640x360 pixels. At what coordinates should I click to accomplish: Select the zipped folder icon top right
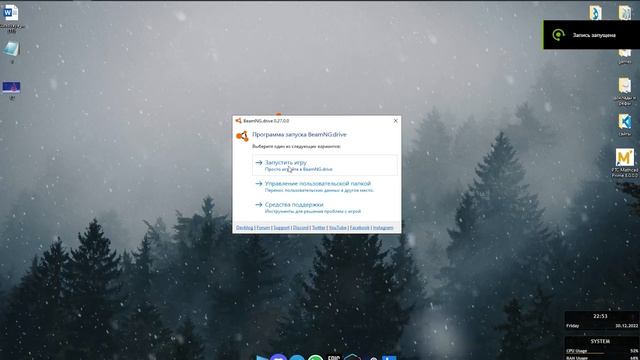click(x=625, y=13)
